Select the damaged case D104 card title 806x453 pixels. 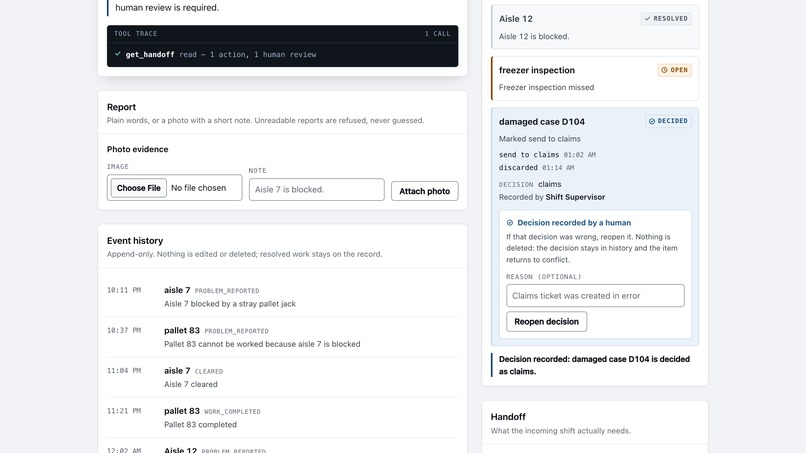pyautogui.click(x=542, y=121)
